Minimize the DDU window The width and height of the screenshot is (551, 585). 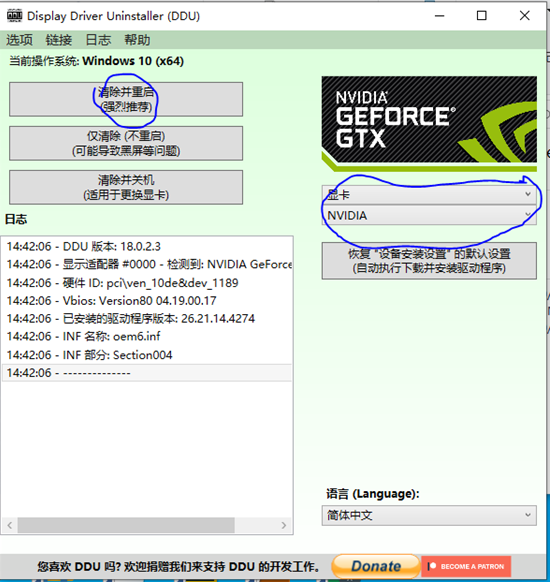pos(440,16)
